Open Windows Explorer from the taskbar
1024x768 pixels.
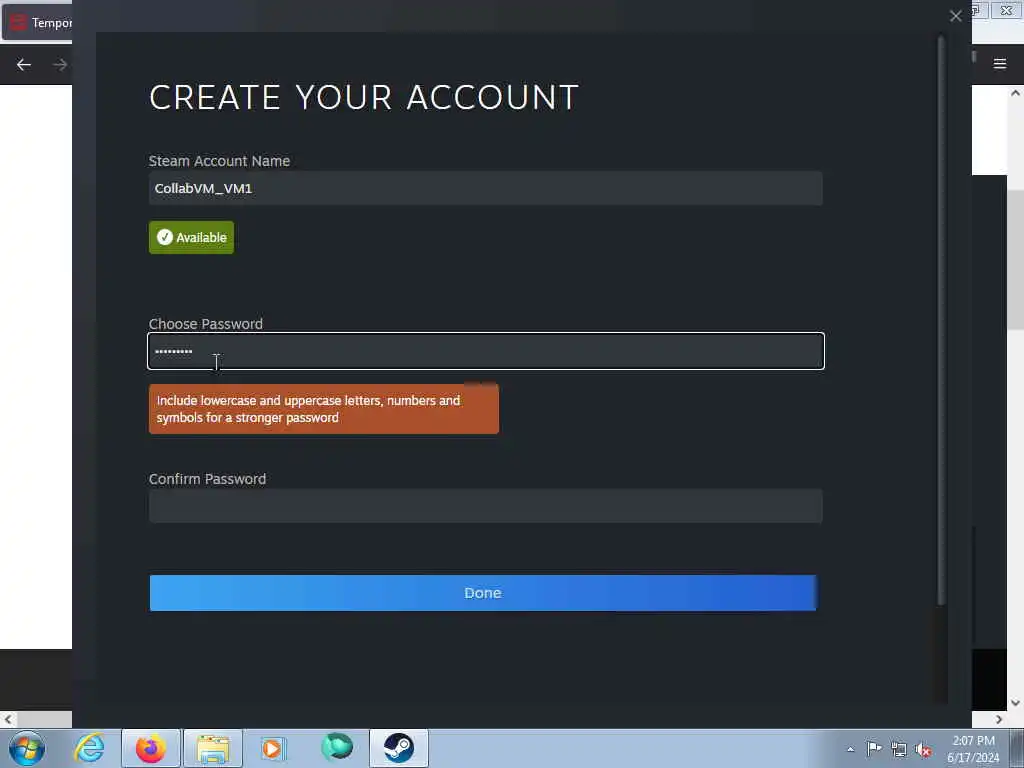(x=213, y=748)
